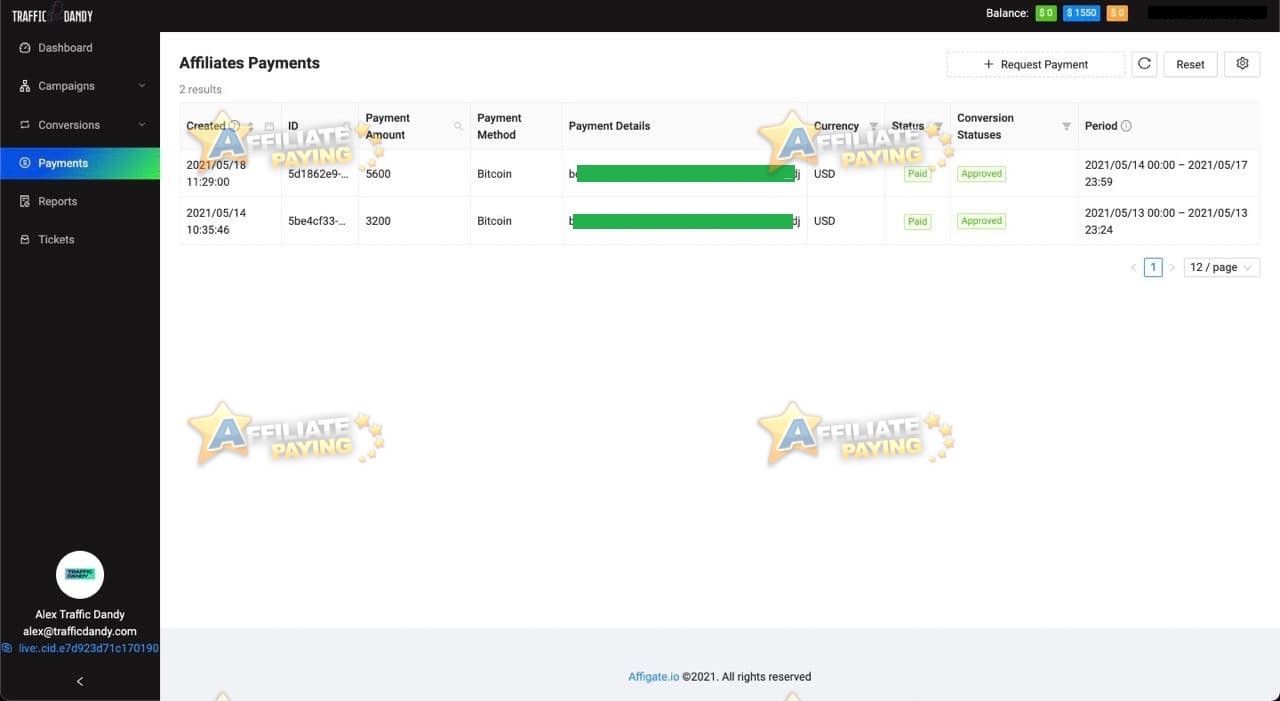Open the 12 / page size dropdown
The width and height of the screenshot is (1280, 701).
pyautogui.click(x=1221, y=268)
